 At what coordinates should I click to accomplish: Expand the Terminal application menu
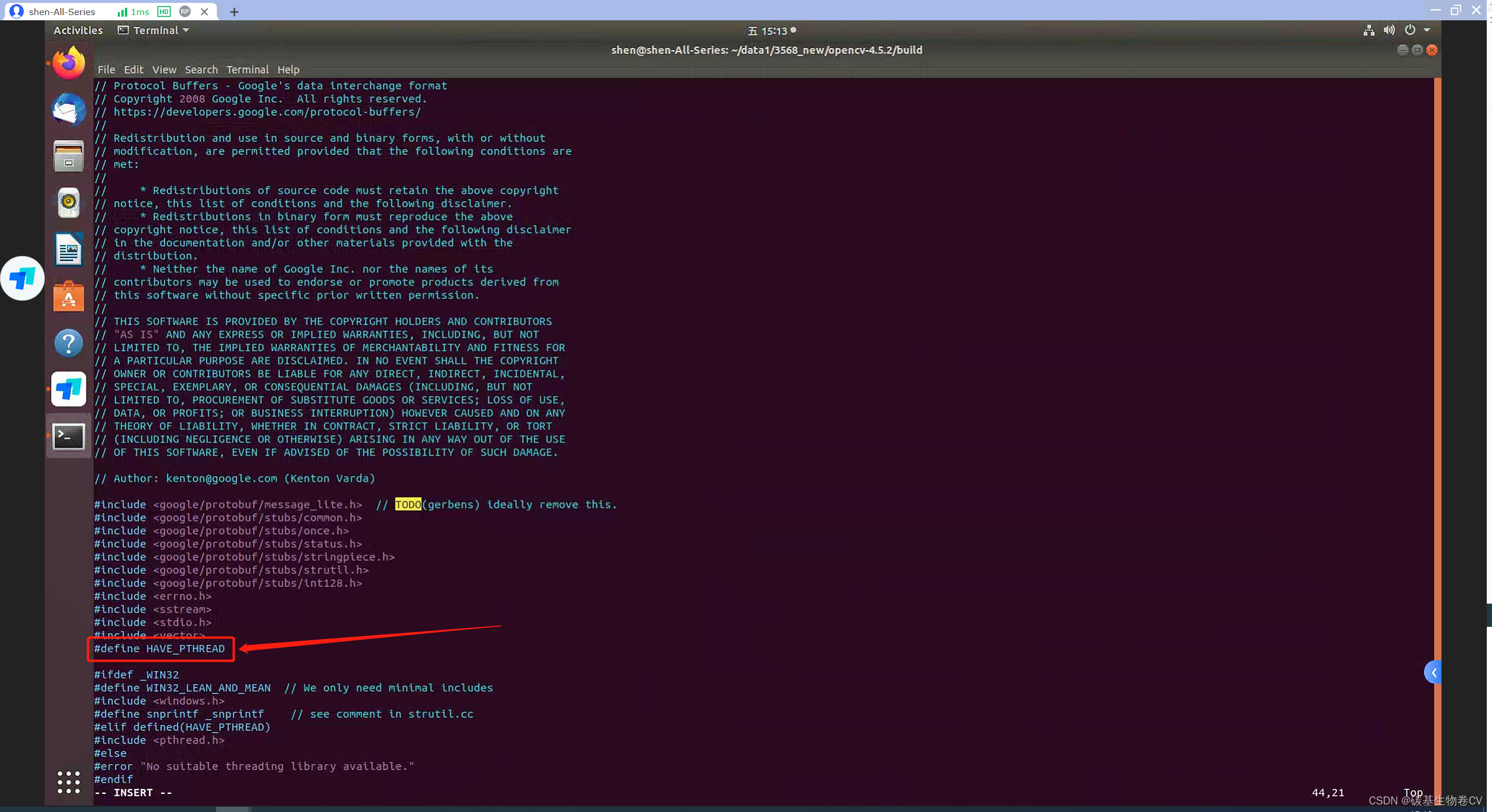pos(153,30)
